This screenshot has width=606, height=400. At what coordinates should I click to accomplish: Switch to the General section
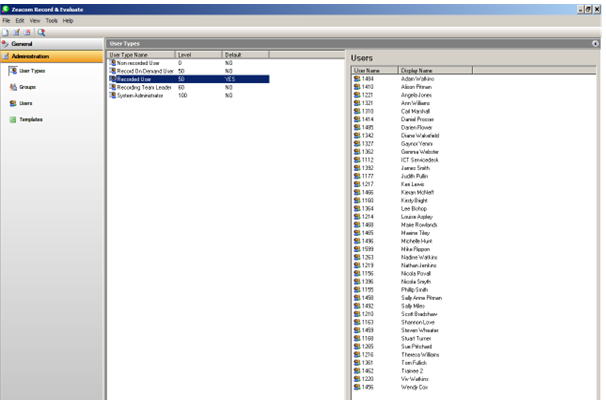click(52, 44)
